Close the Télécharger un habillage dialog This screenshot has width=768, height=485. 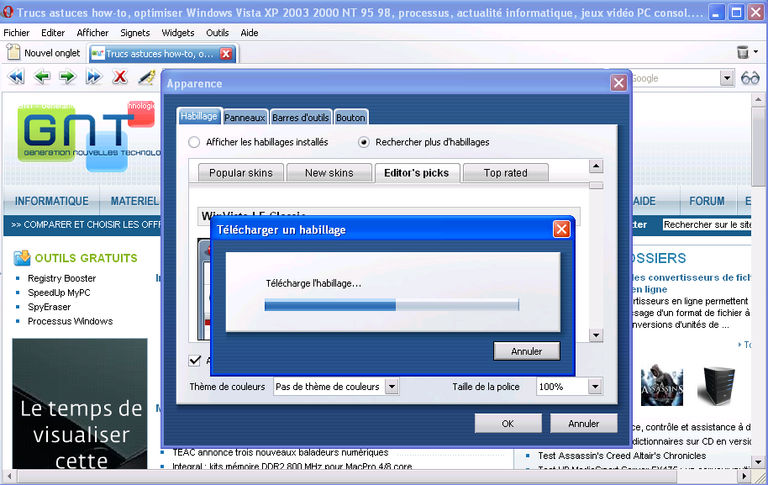561,229
